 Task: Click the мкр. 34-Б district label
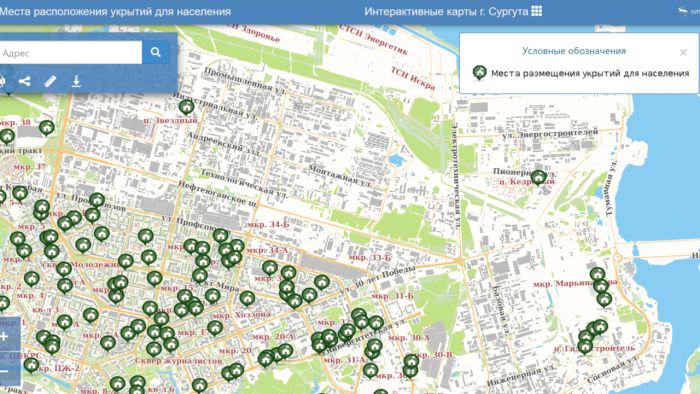coord(268,224)
